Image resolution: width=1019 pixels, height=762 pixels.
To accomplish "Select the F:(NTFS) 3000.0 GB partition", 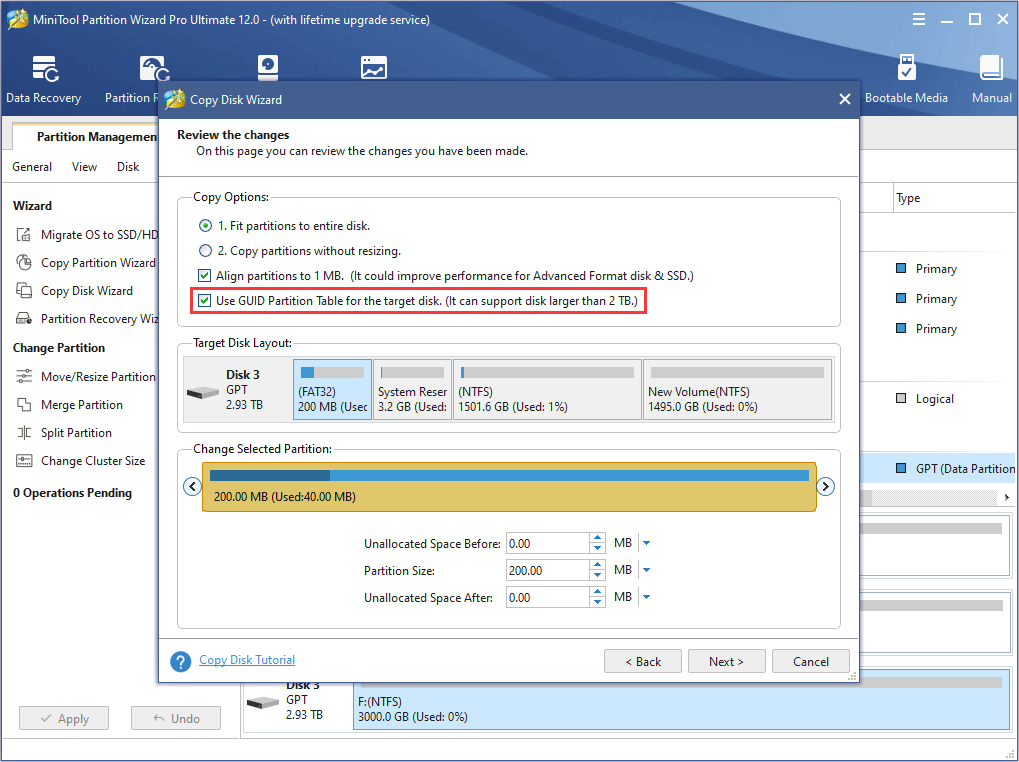I will (681, 700).
